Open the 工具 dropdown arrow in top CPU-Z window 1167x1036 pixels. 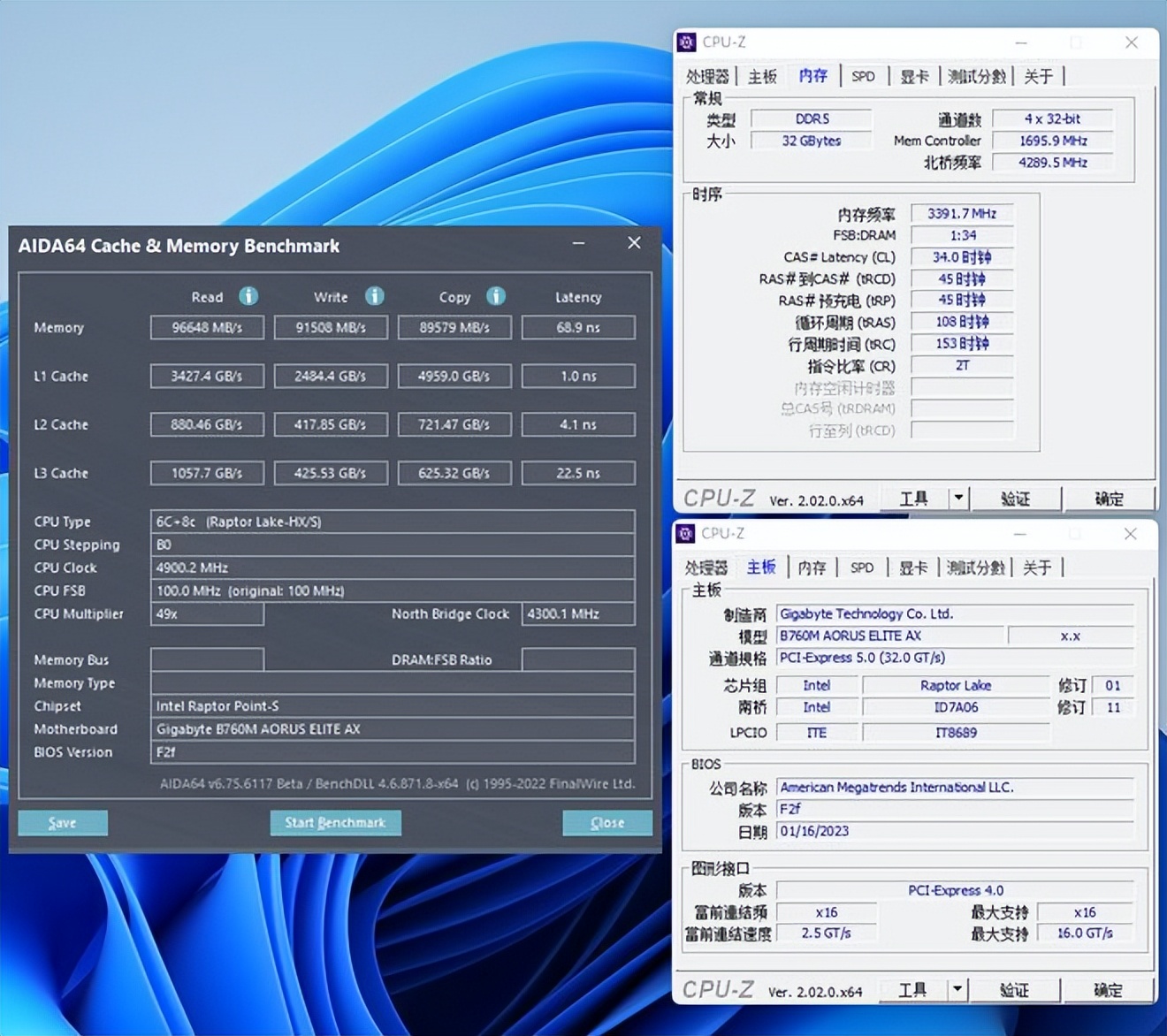click(x=957, y=498)
